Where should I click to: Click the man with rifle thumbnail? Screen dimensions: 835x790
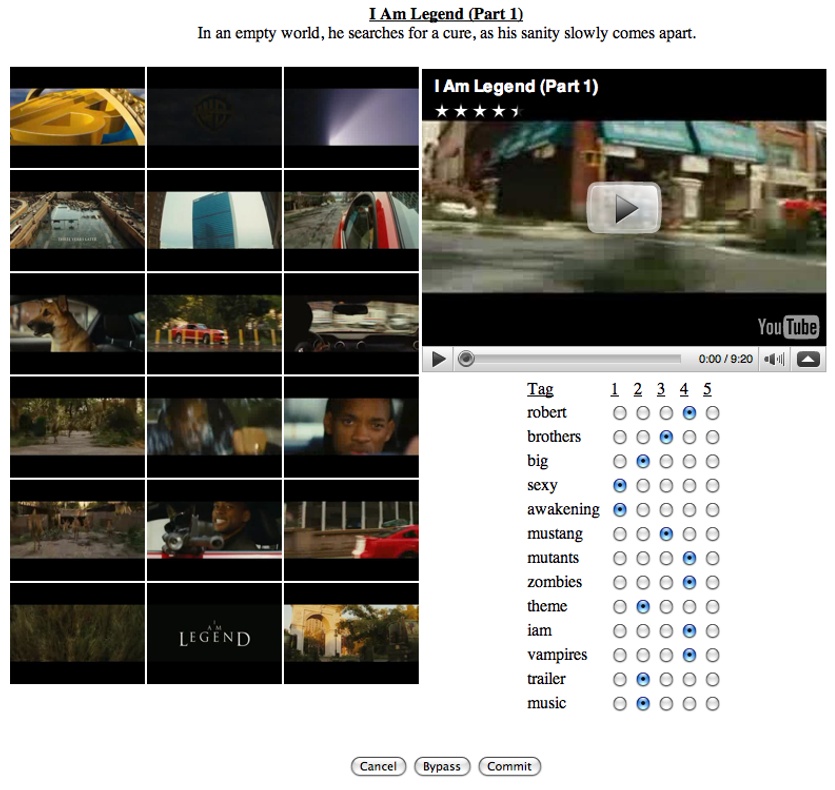click(214, 530)
